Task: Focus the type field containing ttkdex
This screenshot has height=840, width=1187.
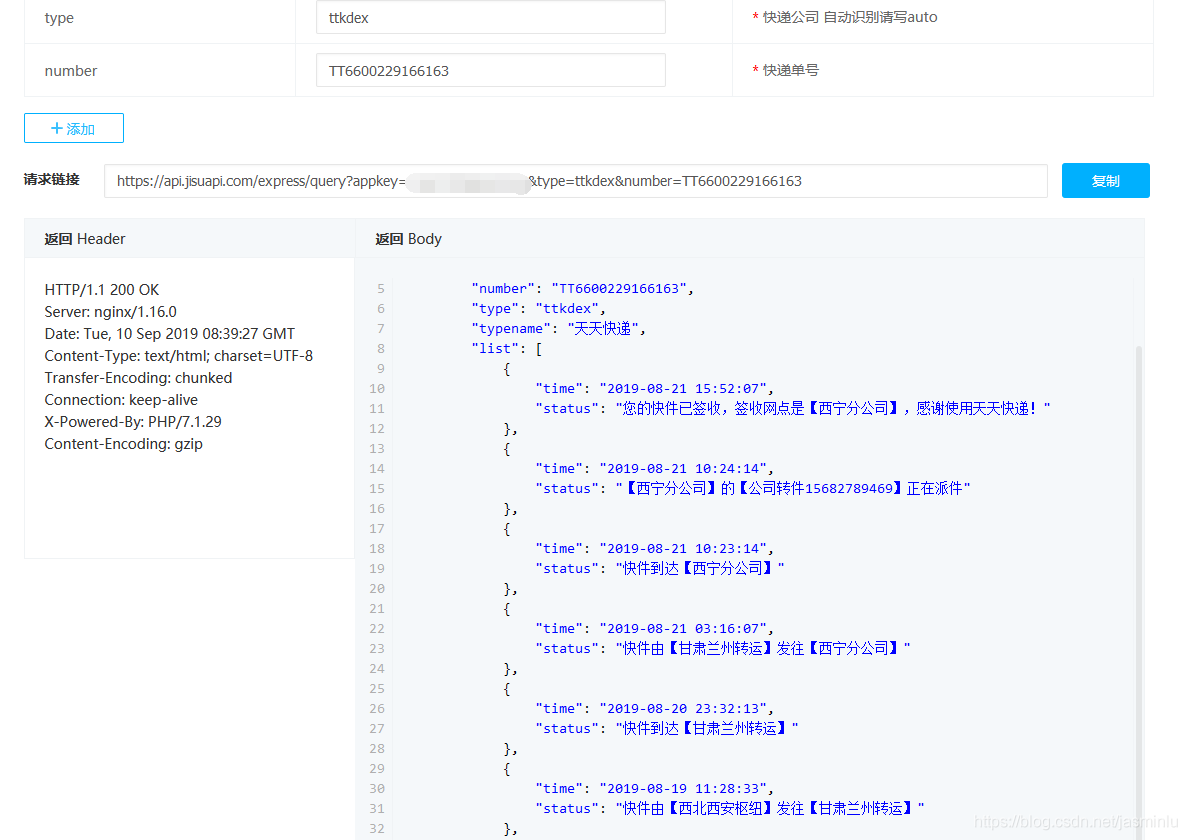Action: [x=490, y=18]
